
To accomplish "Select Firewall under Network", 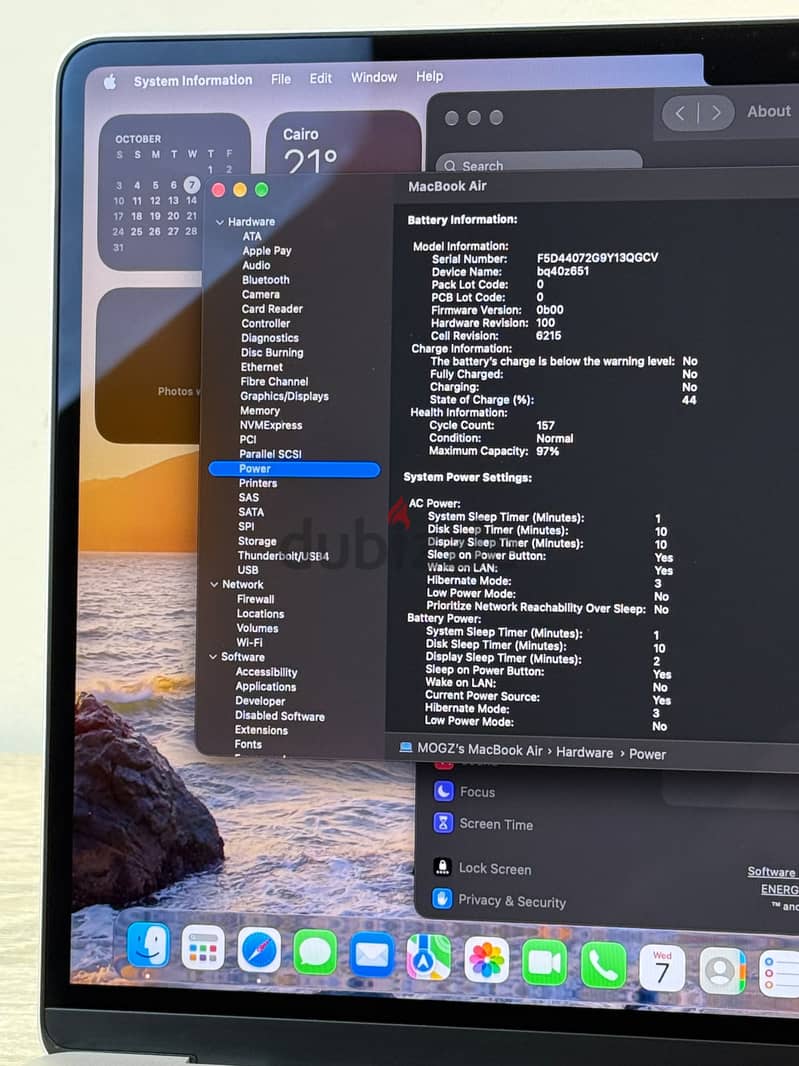I will (255, 599).
